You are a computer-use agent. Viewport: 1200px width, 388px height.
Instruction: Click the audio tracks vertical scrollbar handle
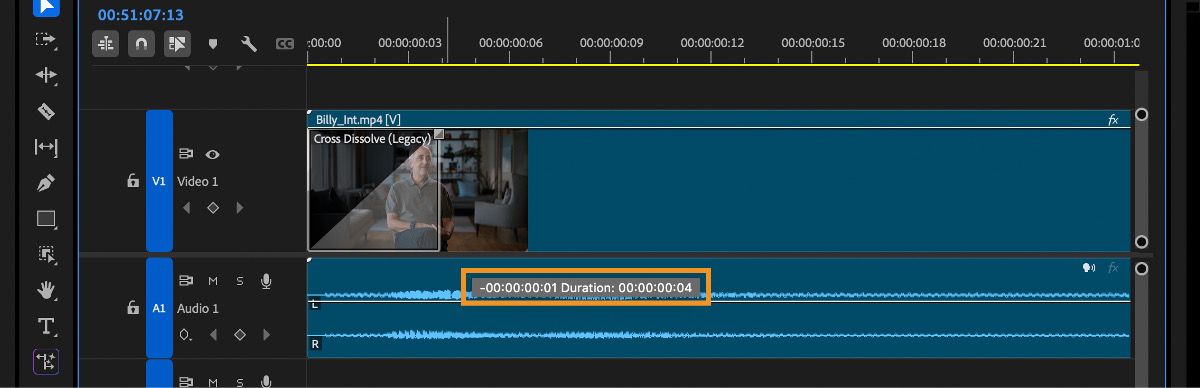[1142, 268]
